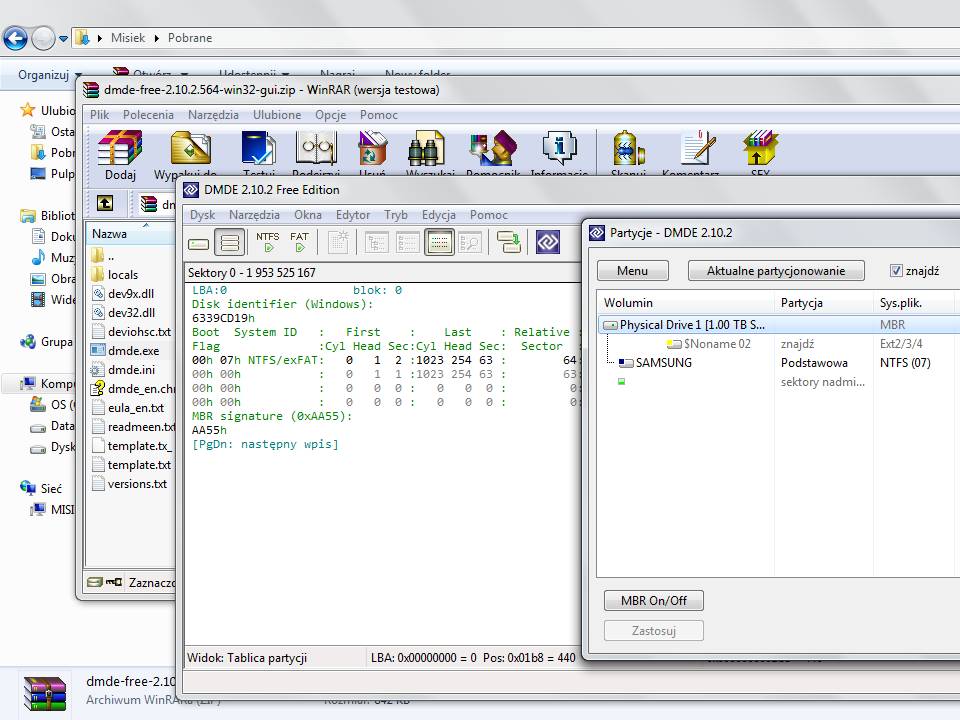
Task: Click the Sieć item in Explorer sidebar
Action: [41, 489]
